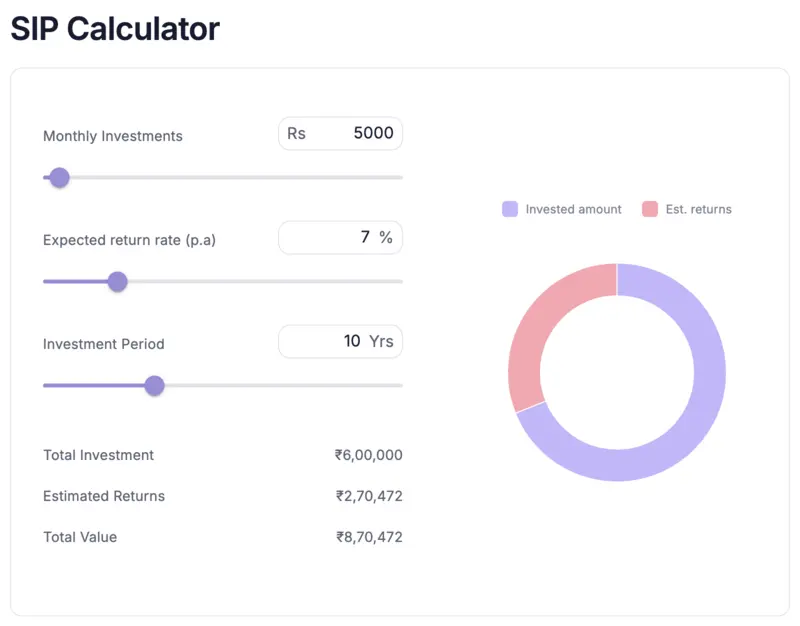This screenshot has width=800, height=626.
Task: Click the Rs prefix in investment input
Action: point(296,133)
